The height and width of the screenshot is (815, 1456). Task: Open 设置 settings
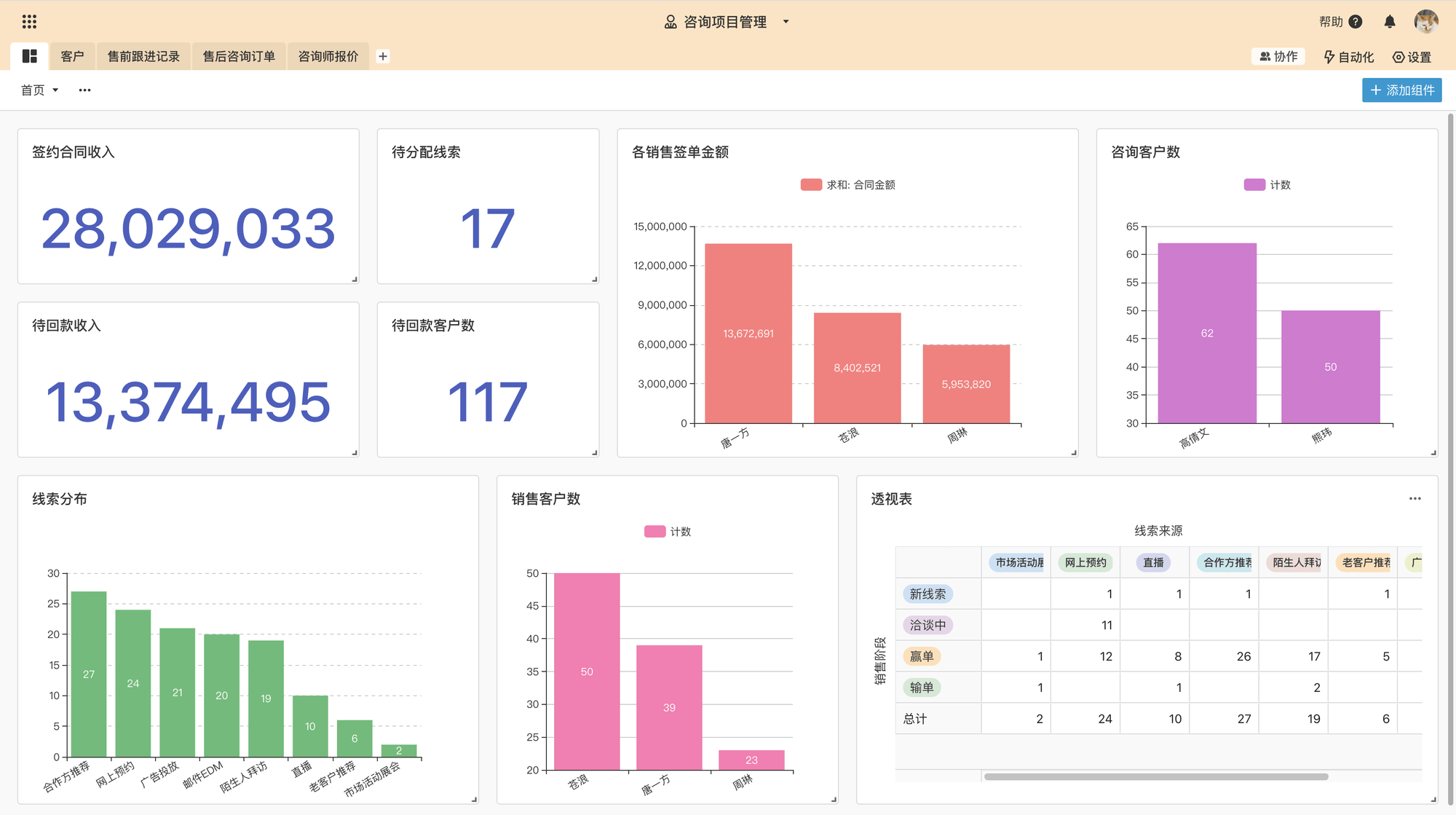[x=1412, y=57]
